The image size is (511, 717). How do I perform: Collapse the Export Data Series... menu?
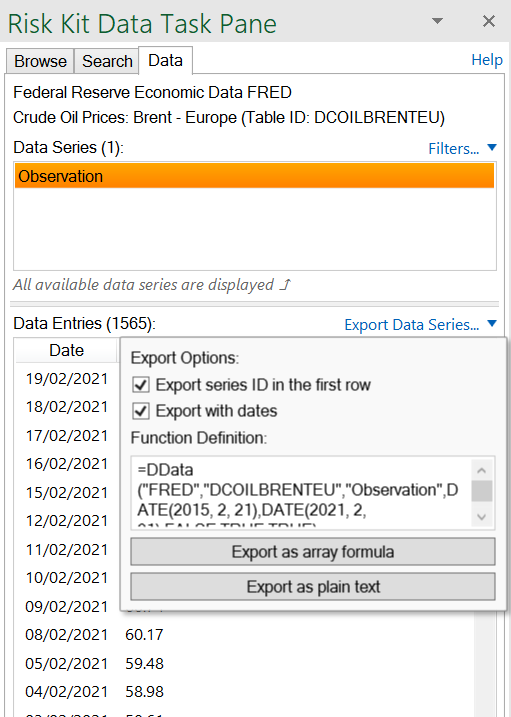tap(411, 324)
